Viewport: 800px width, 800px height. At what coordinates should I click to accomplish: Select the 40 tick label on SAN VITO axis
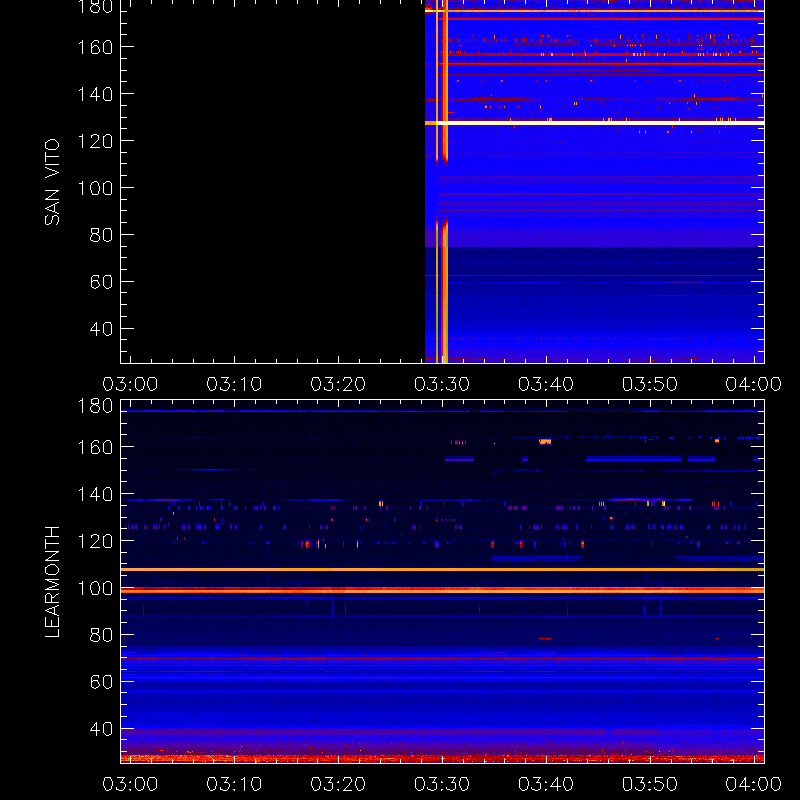(x=101, y=329)
